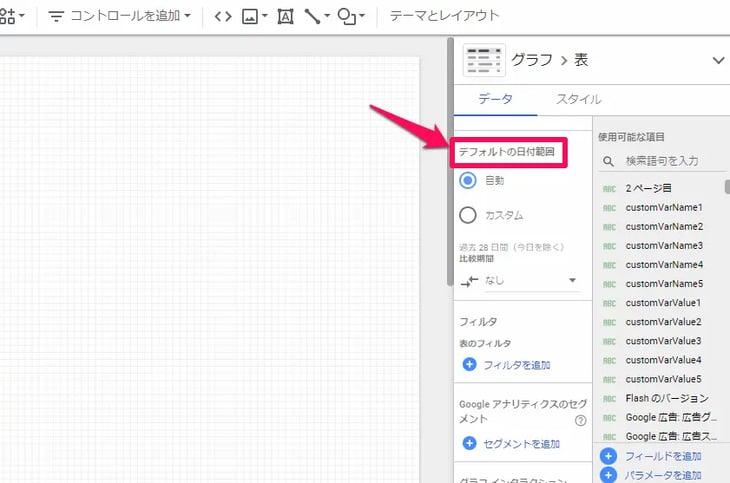This screenshot has height=483, width=730.
Task: Click the セグメントを追加 link
Action: tap(520, 443)
